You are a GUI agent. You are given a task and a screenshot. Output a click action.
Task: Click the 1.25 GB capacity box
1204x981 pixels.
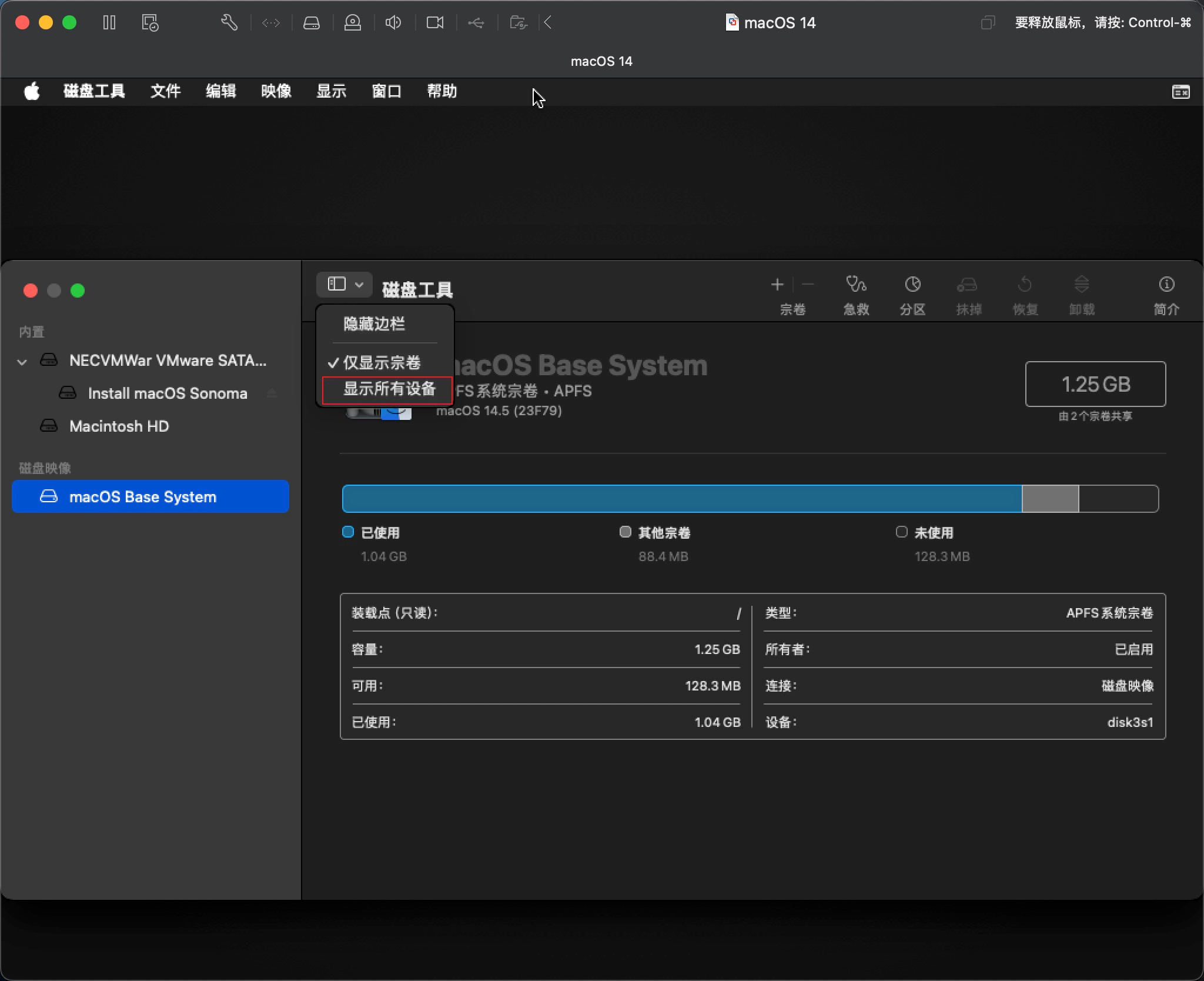pyautogui.click(x=1095, y=384)
